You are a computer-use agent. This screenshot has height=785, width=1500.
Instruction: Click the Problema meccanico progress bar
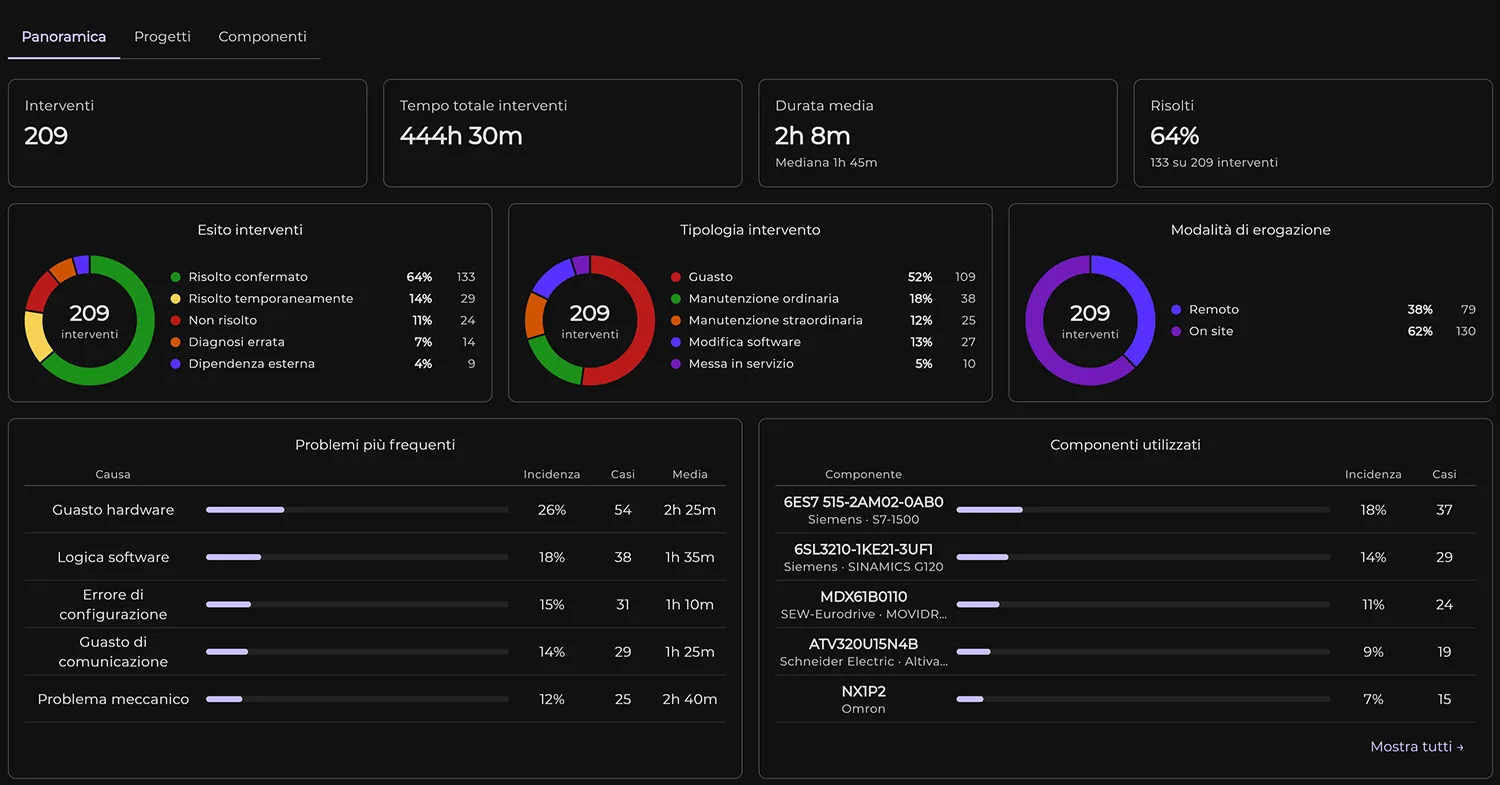click(357, 699)
